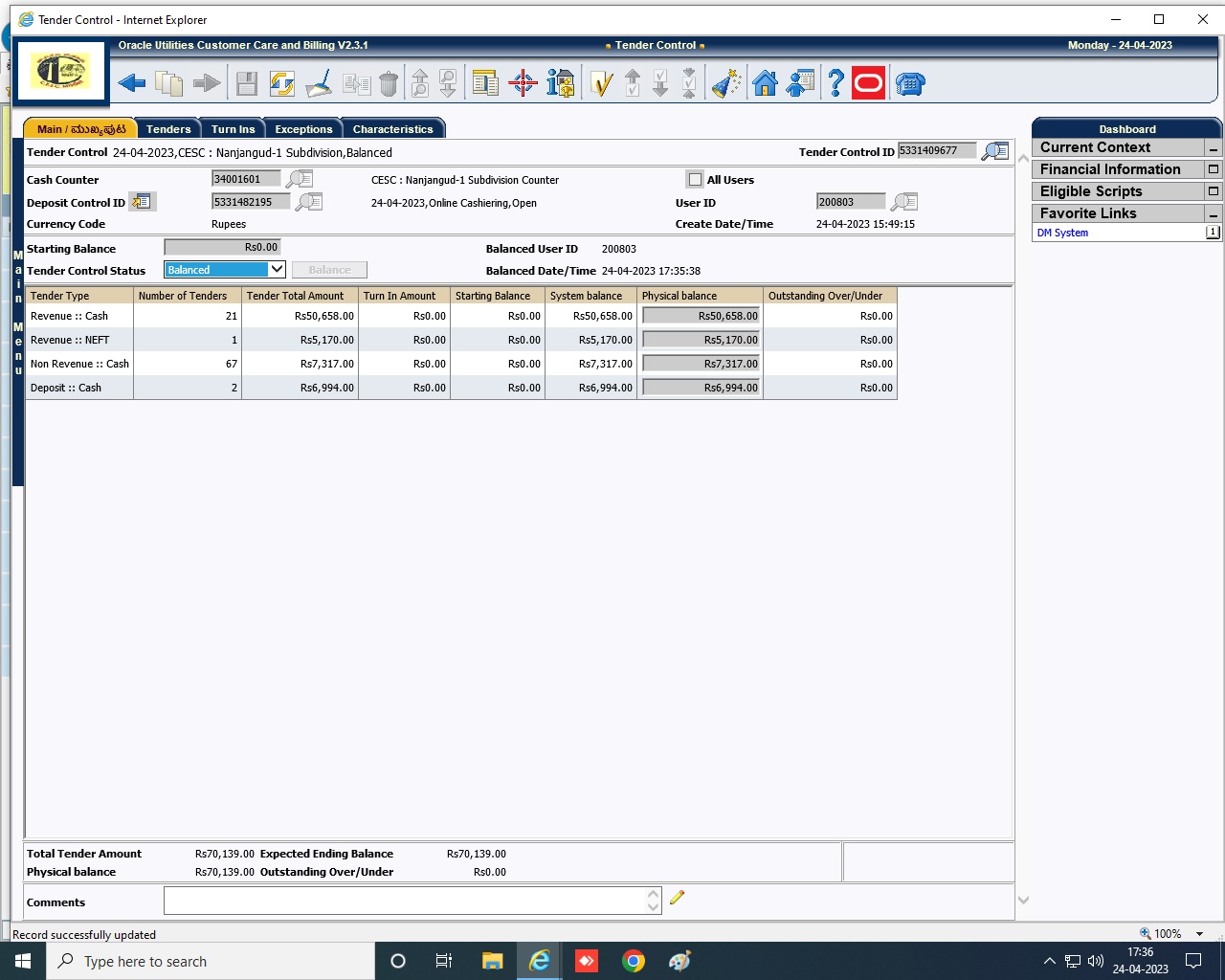
Task: Click the To Do checkmark icon
Action: point(601,84)
